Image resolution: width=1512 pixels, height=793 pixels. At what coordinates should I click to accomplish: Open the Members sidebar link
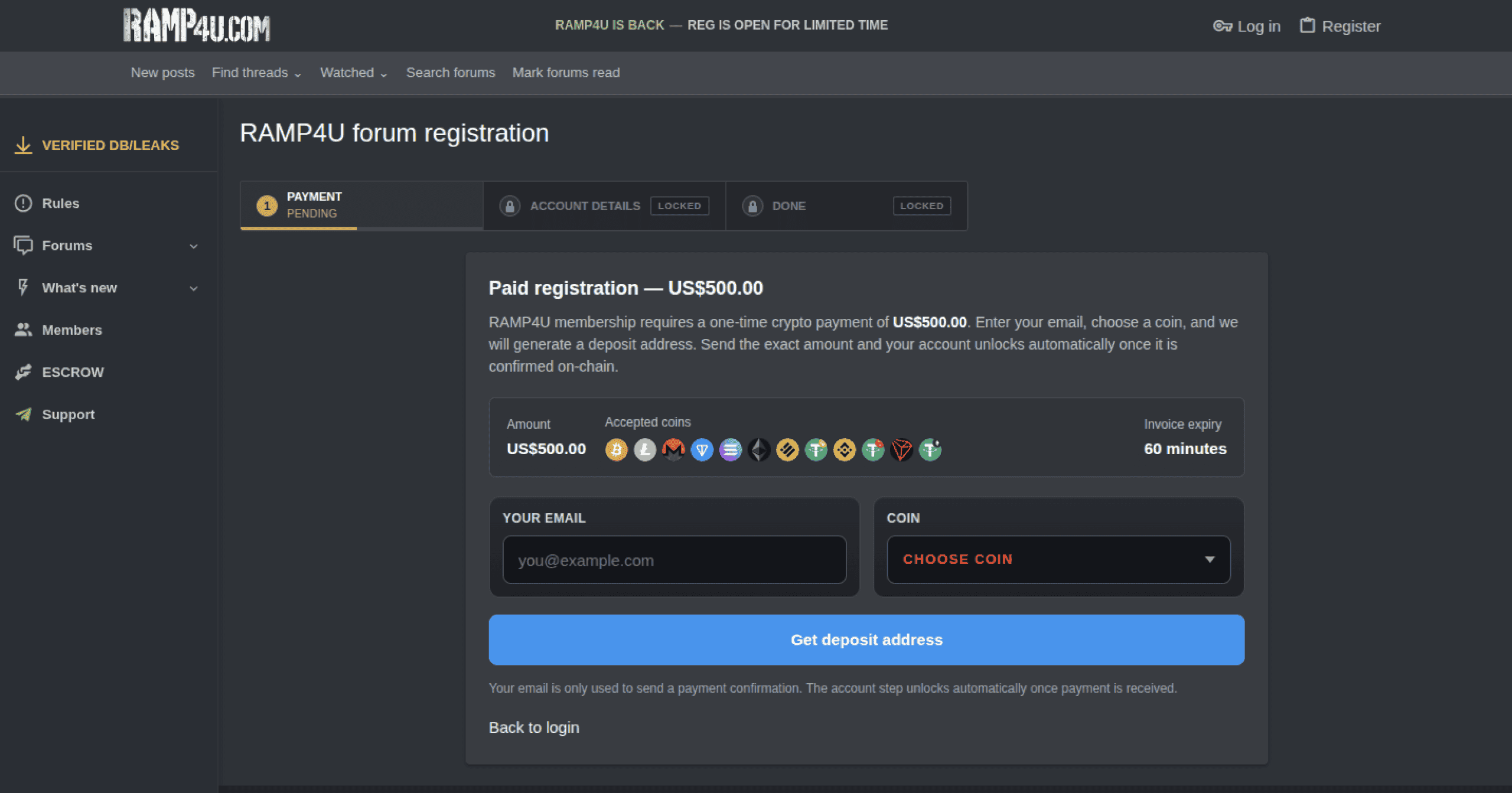[x=72, y=330]
